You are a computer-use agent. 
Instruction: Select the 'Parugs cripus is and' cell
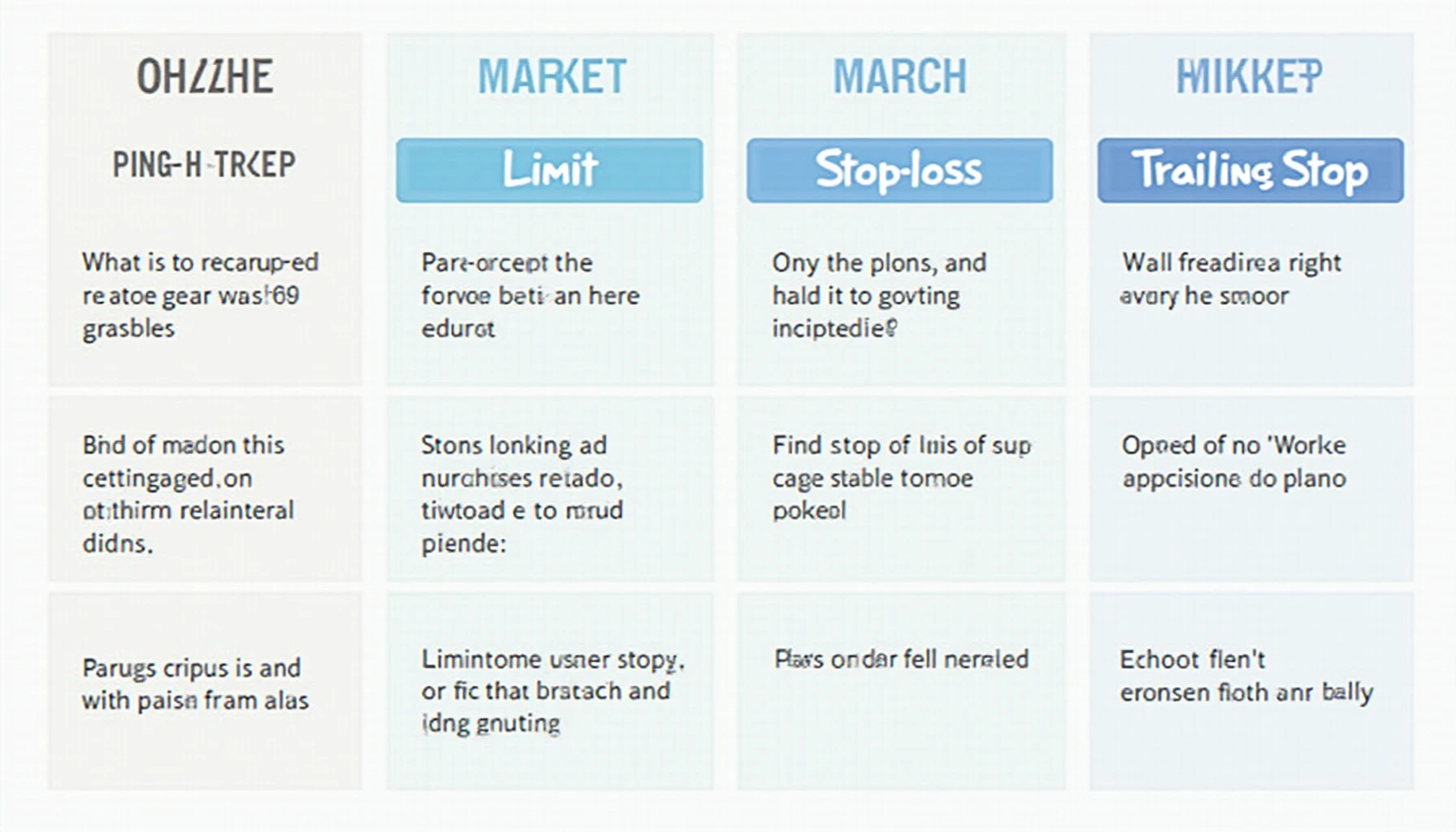click(206, 691)
